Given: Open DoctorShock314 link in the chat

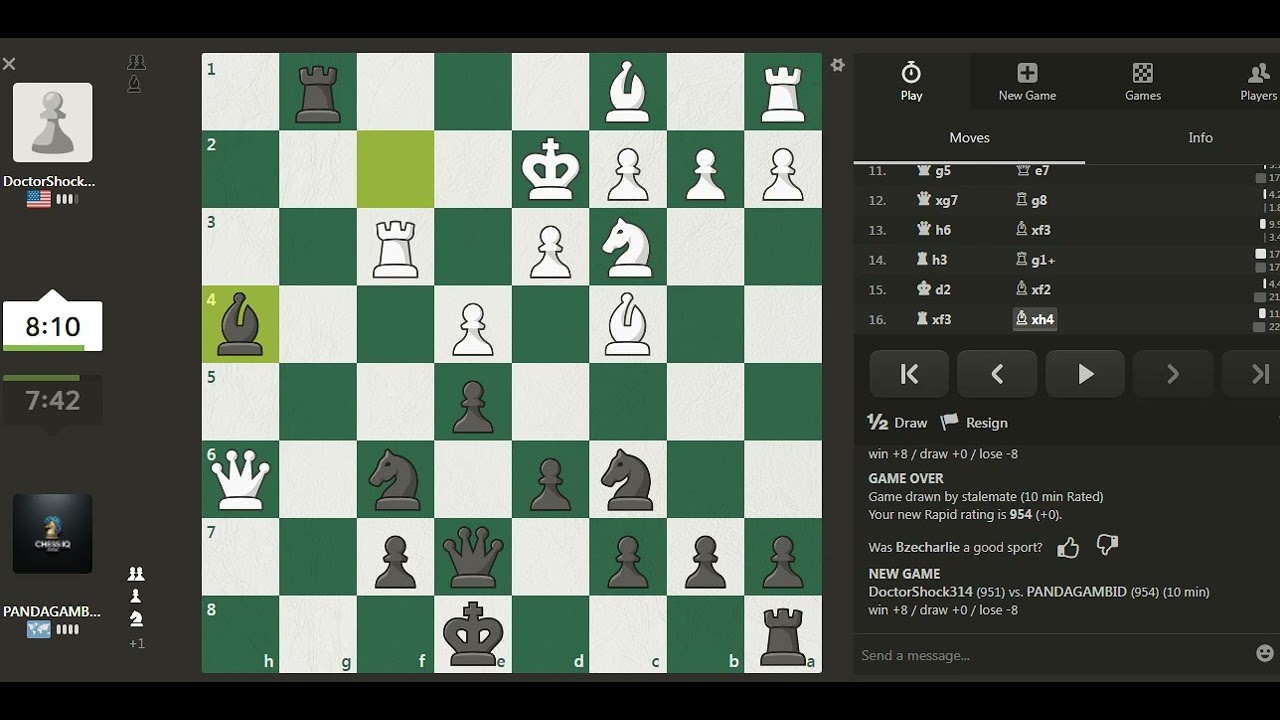Looking at the screenshot, I should click(920, 592).
